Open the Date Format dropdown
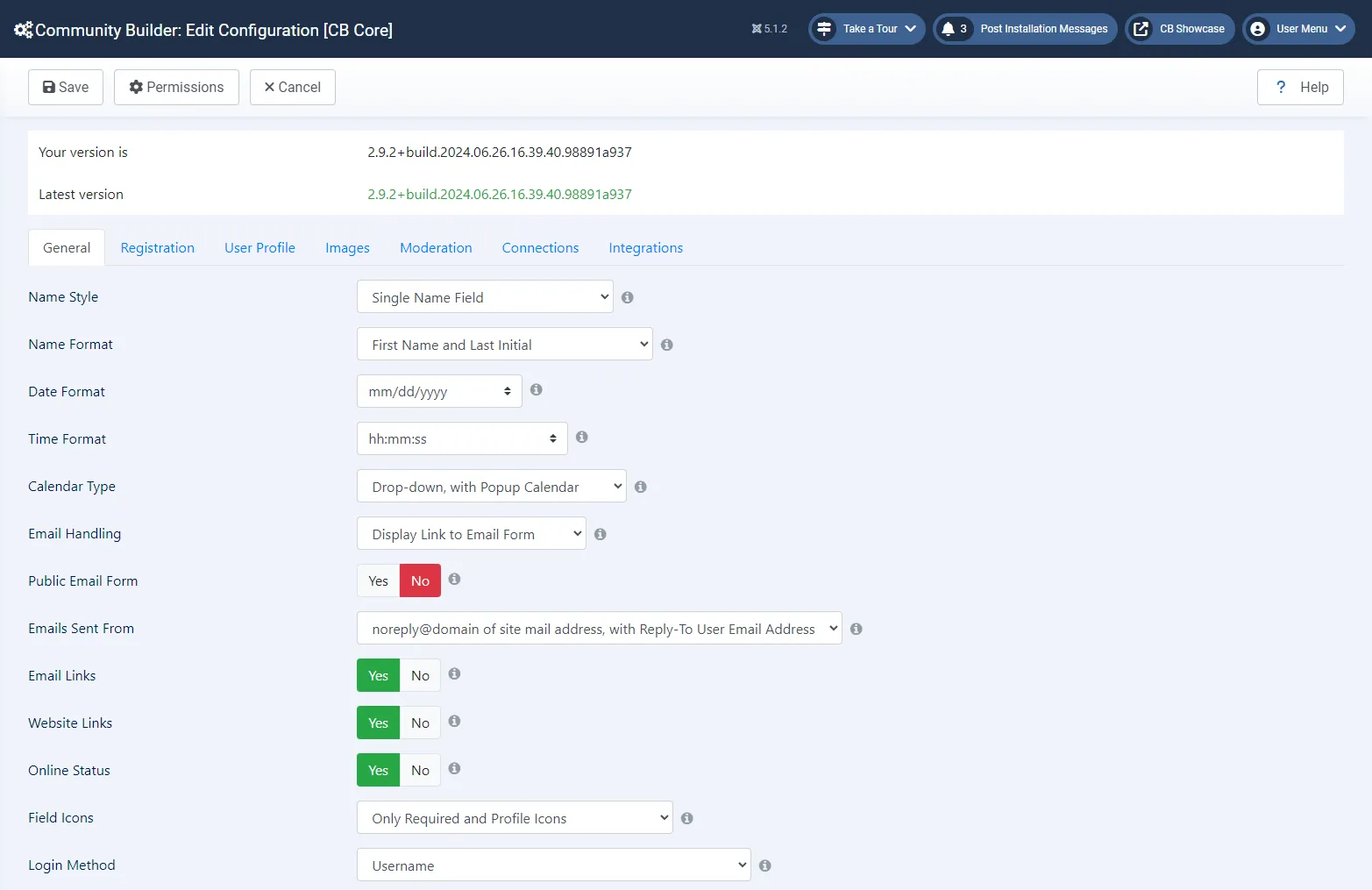Viewport: 1372px width, 890px height. click(439, 391)
